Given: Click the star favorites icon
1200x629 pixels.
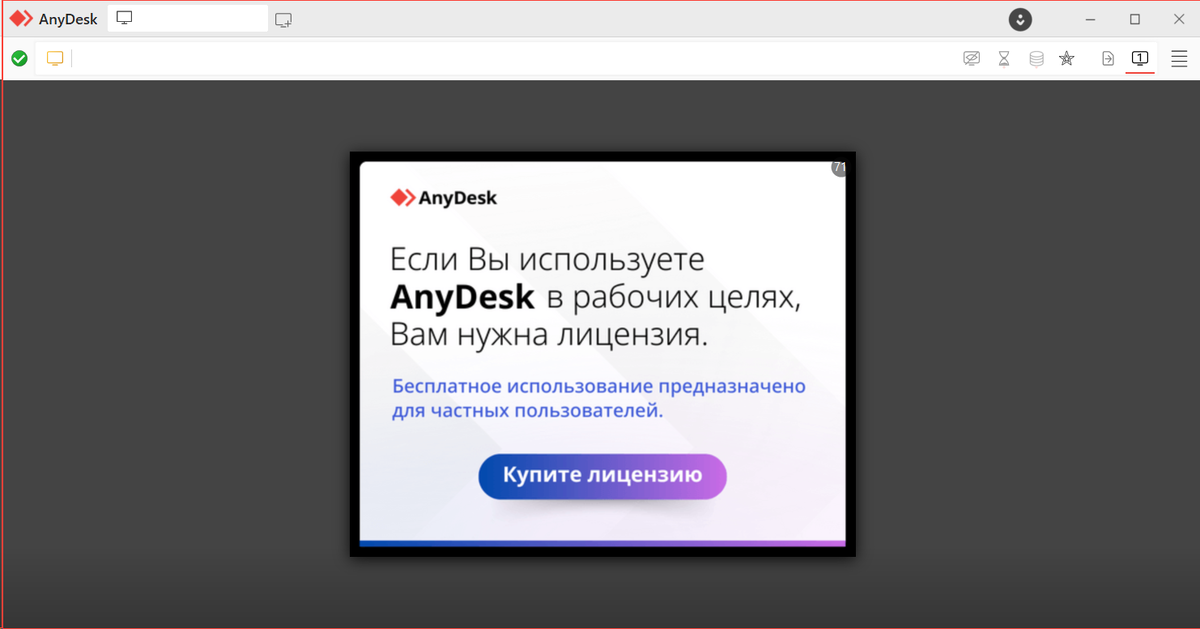Looking at the screenshot, I should tap(1067, 59).
